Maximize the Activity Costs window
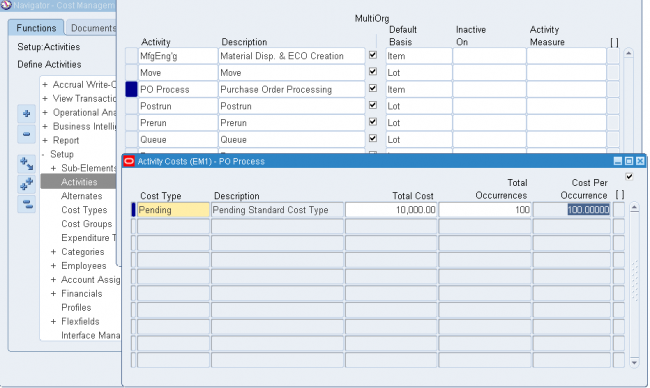Viewport: 650px width, 388px height. 629,161
